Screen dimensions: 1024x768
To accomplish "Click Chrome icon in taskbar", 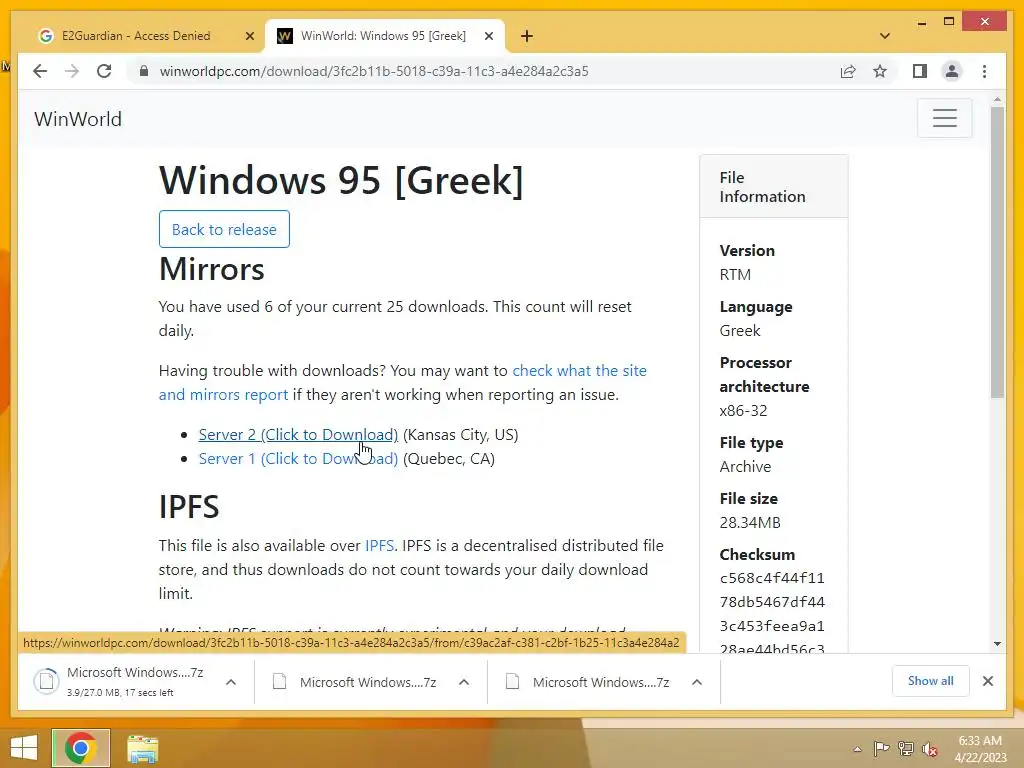I will coord(80,748).
